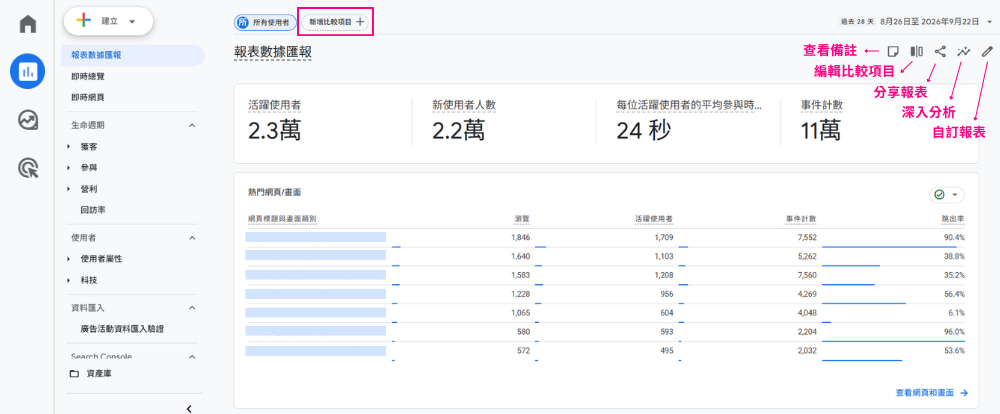Viewport: 1000px width, 414px height.
Task: Select the Reports bar chart icon
Action: pyautogui.click(x=27, y=71)
